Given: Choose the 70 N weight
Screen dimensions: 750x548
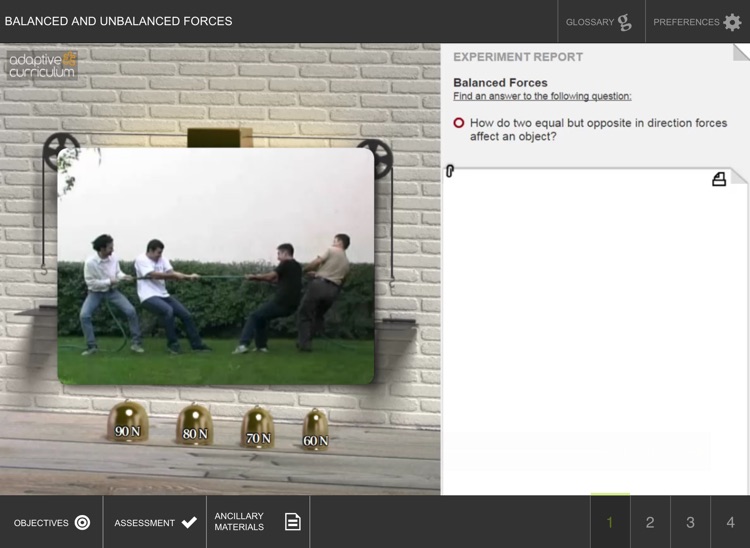Looking at the screenshot, I should 258,427.
